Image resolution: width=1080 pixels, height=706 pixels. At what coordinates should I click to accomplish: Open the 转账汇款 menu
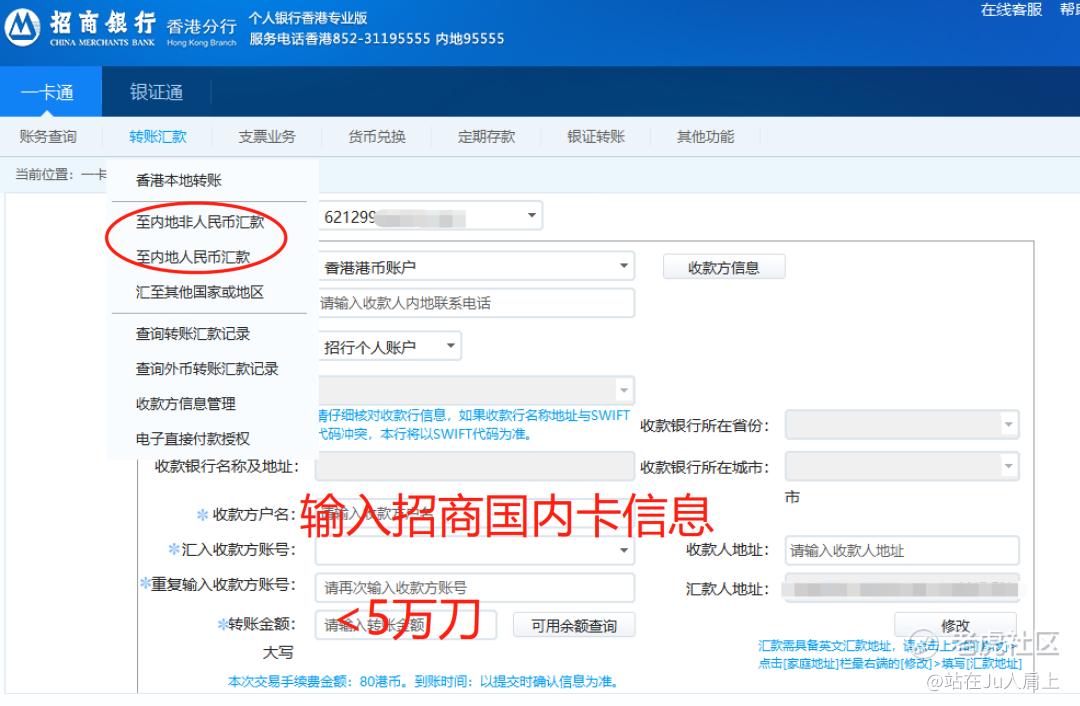click(158, 136)
